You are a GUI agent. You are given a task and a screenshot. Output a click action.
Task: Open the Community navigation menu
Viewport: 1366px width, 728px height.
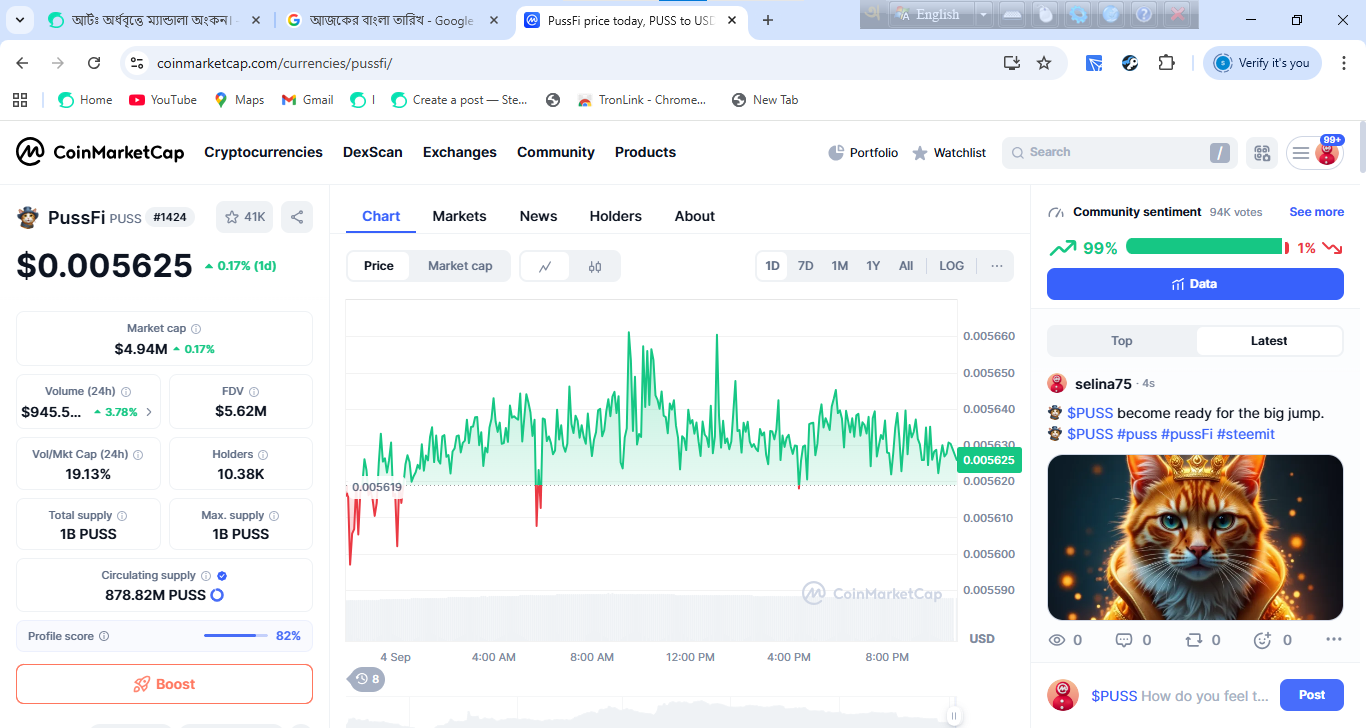coord(556,152)
